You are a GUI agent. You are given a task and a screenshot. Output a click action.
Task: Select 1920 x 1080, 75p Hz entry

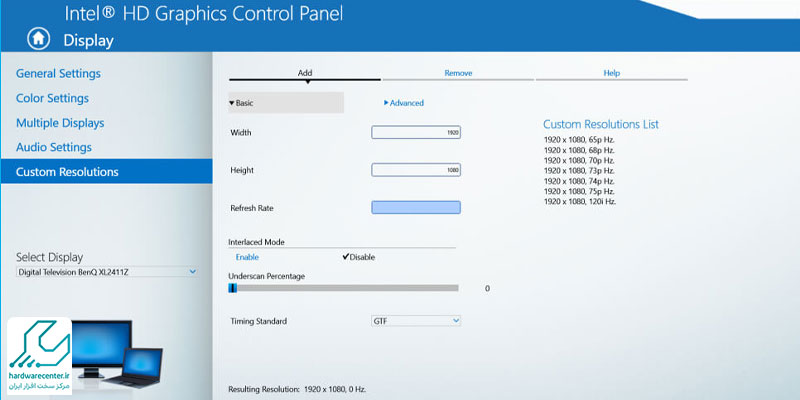click(579, 191)
